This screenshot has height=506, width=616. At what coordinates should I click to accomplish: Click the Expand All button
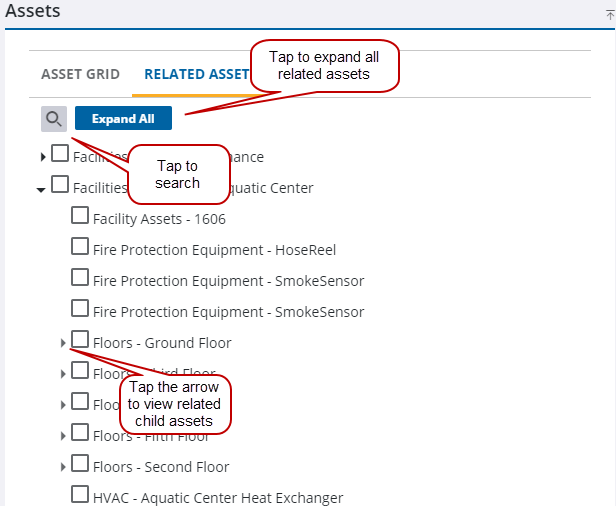[123, 118]
